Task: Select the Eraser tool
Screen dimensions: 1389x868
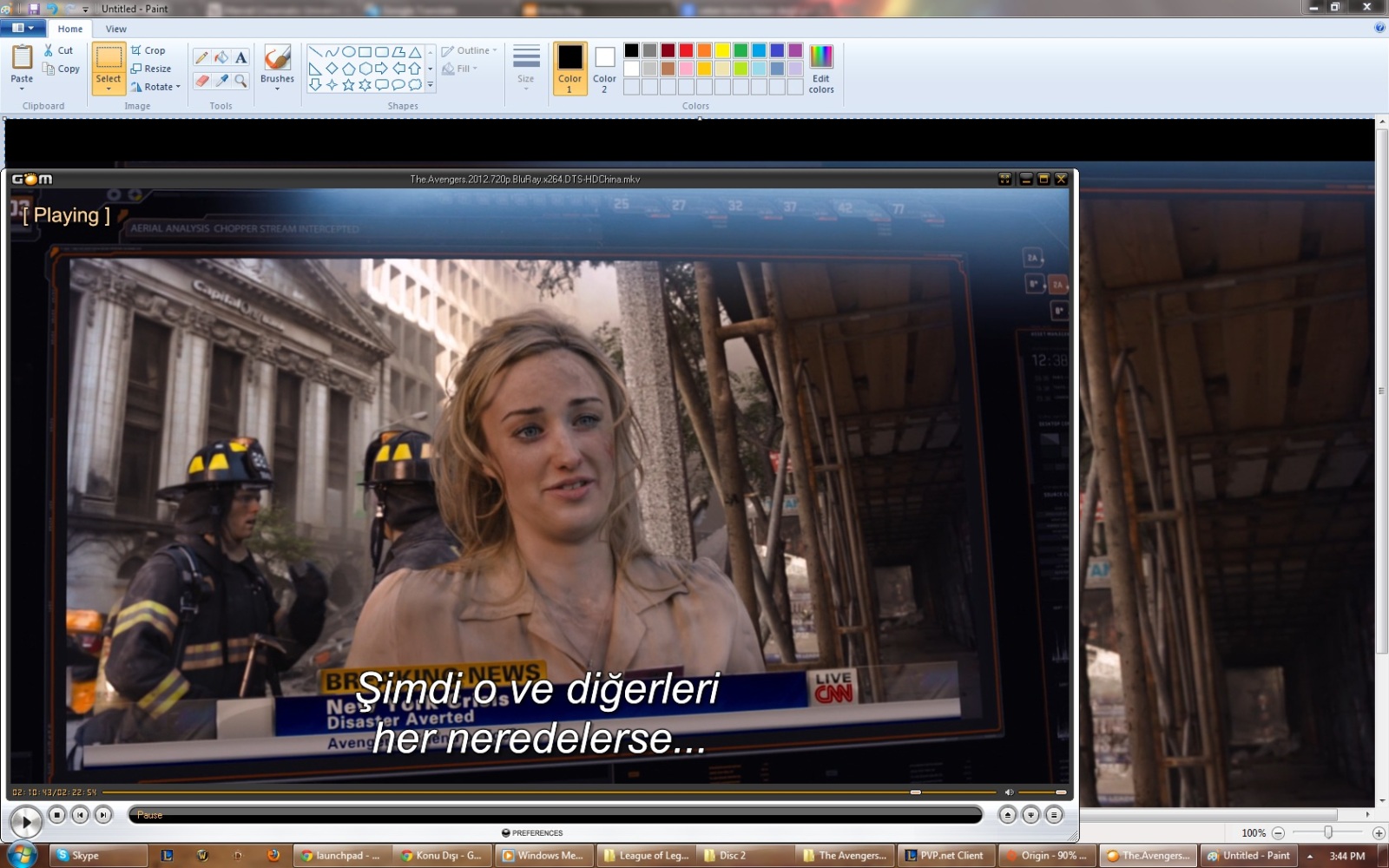Action: point(201,81)
